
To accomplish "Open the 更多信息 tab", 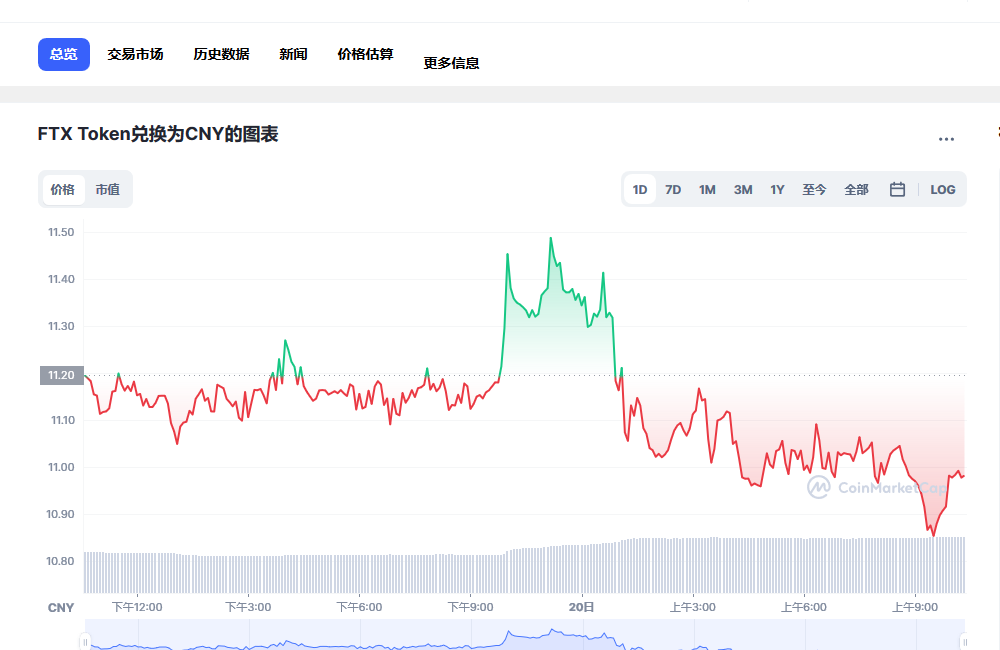I will [452, 63].
